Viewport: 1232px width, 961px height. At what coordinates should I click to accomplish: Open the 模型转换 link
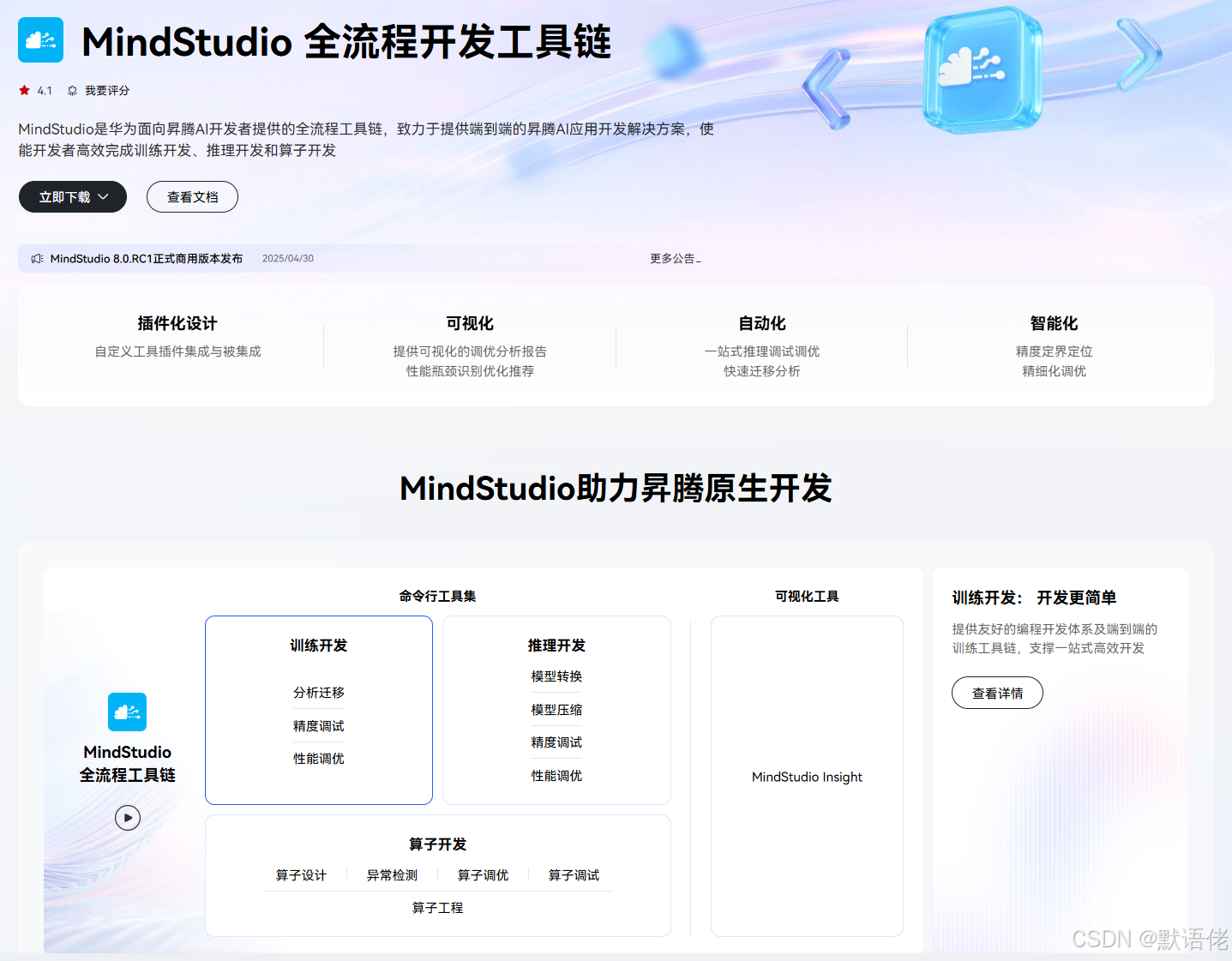pyautogui.click(x=556, y=676)
